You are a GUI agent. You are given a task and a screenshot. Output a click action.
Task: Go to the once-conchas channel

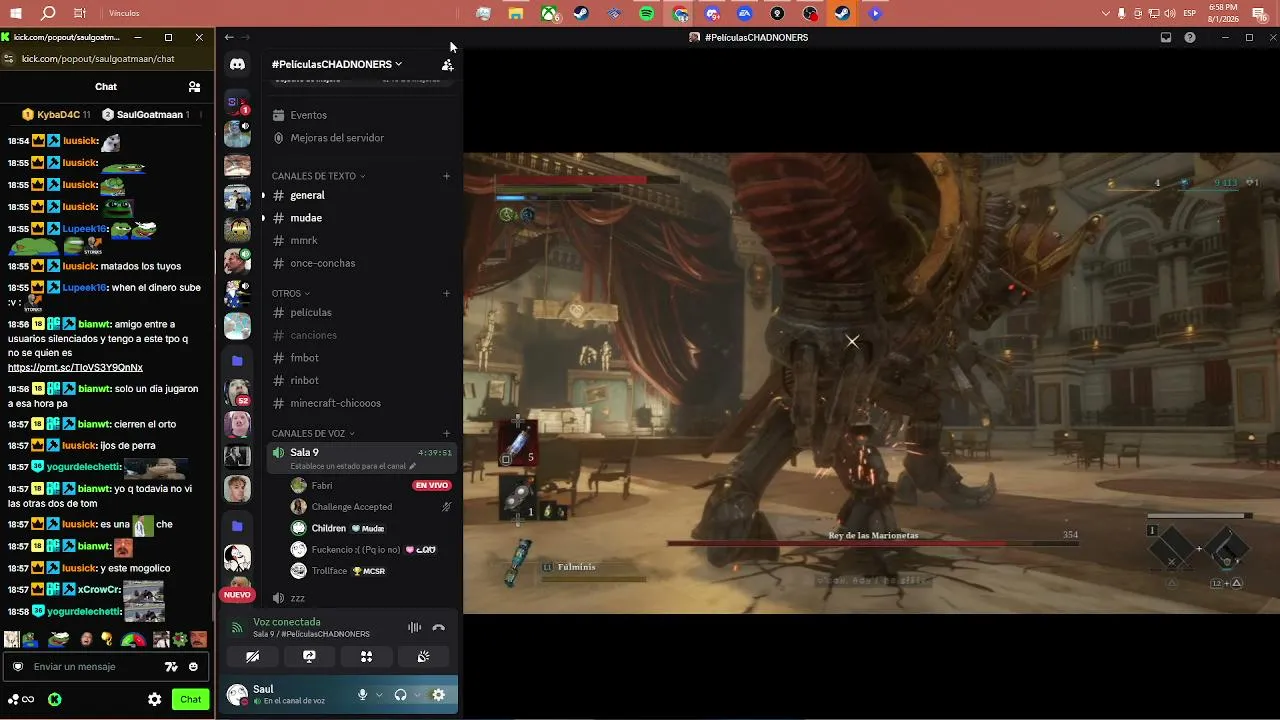pos(362,264)
